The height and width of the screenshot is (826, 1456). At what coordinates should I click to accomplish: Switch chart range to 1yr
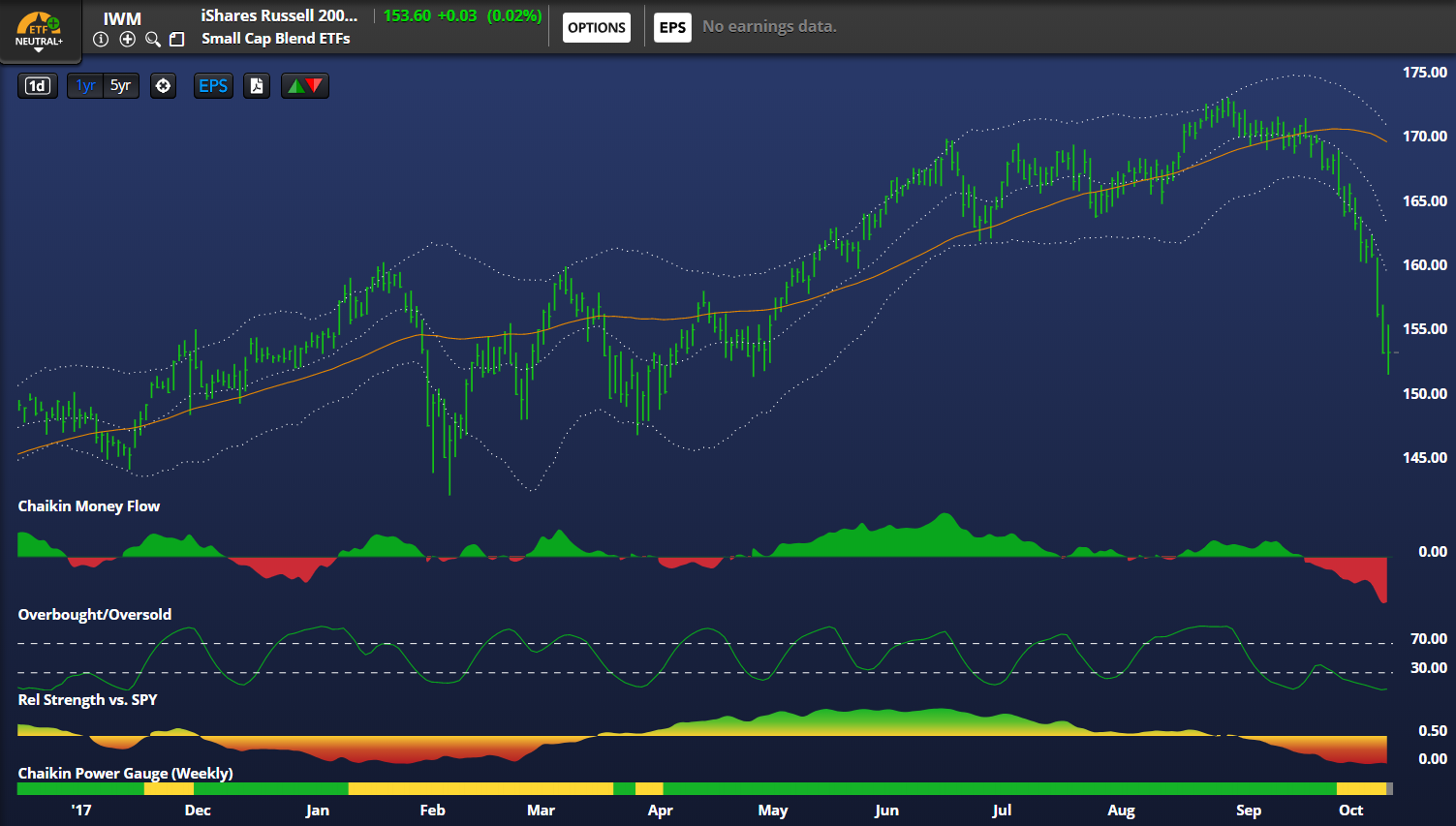pyautogui.click(x=85, y=86)
